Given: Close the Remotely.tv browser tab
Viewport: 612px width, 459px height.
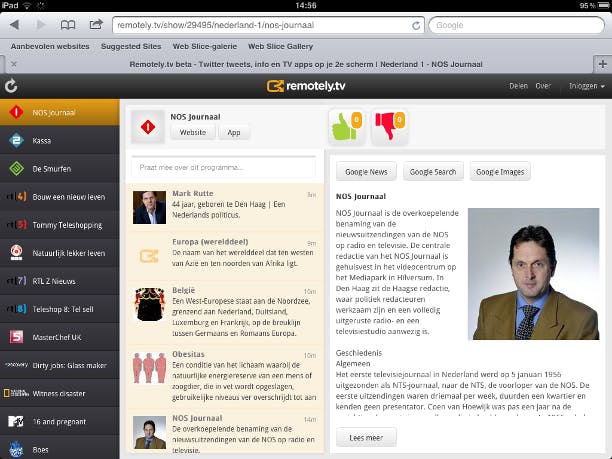Looking at the screenshot, I should (14, 64).
